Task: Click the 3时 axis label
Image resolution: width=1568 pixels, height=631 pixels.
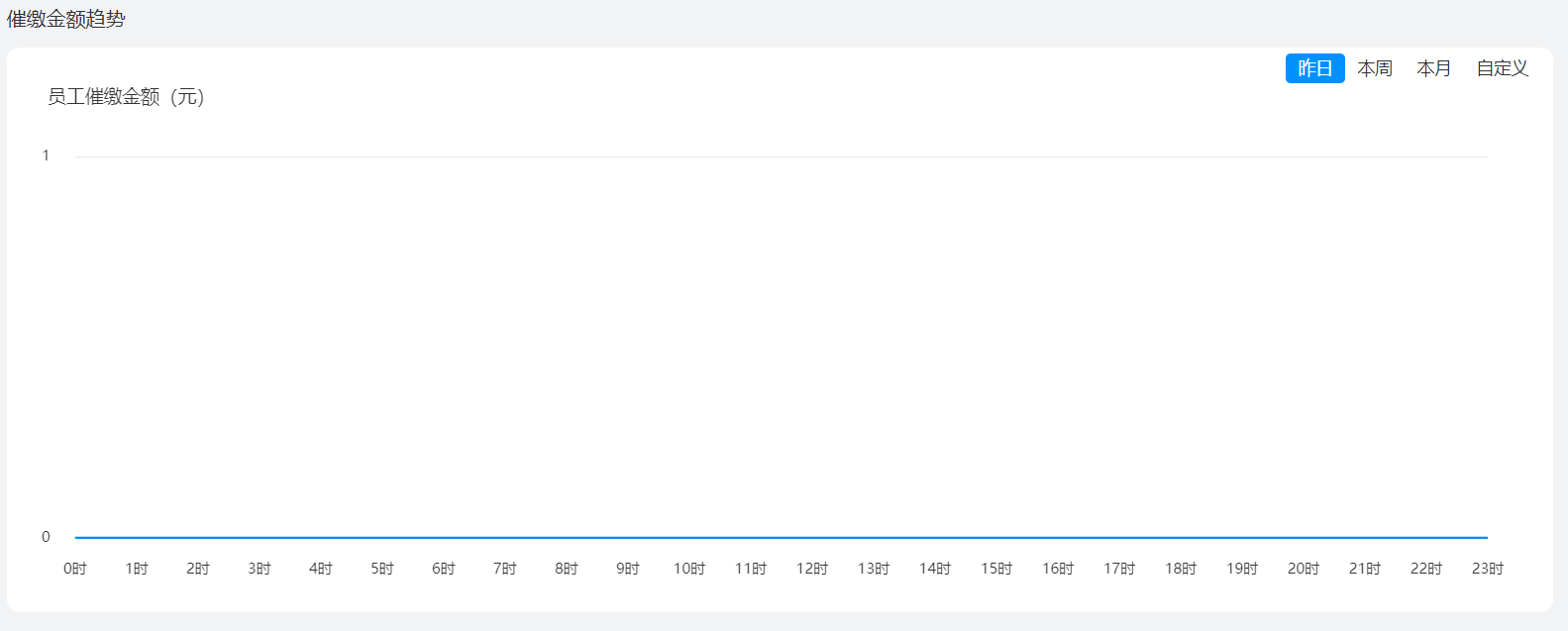Action: pos(260,569)
